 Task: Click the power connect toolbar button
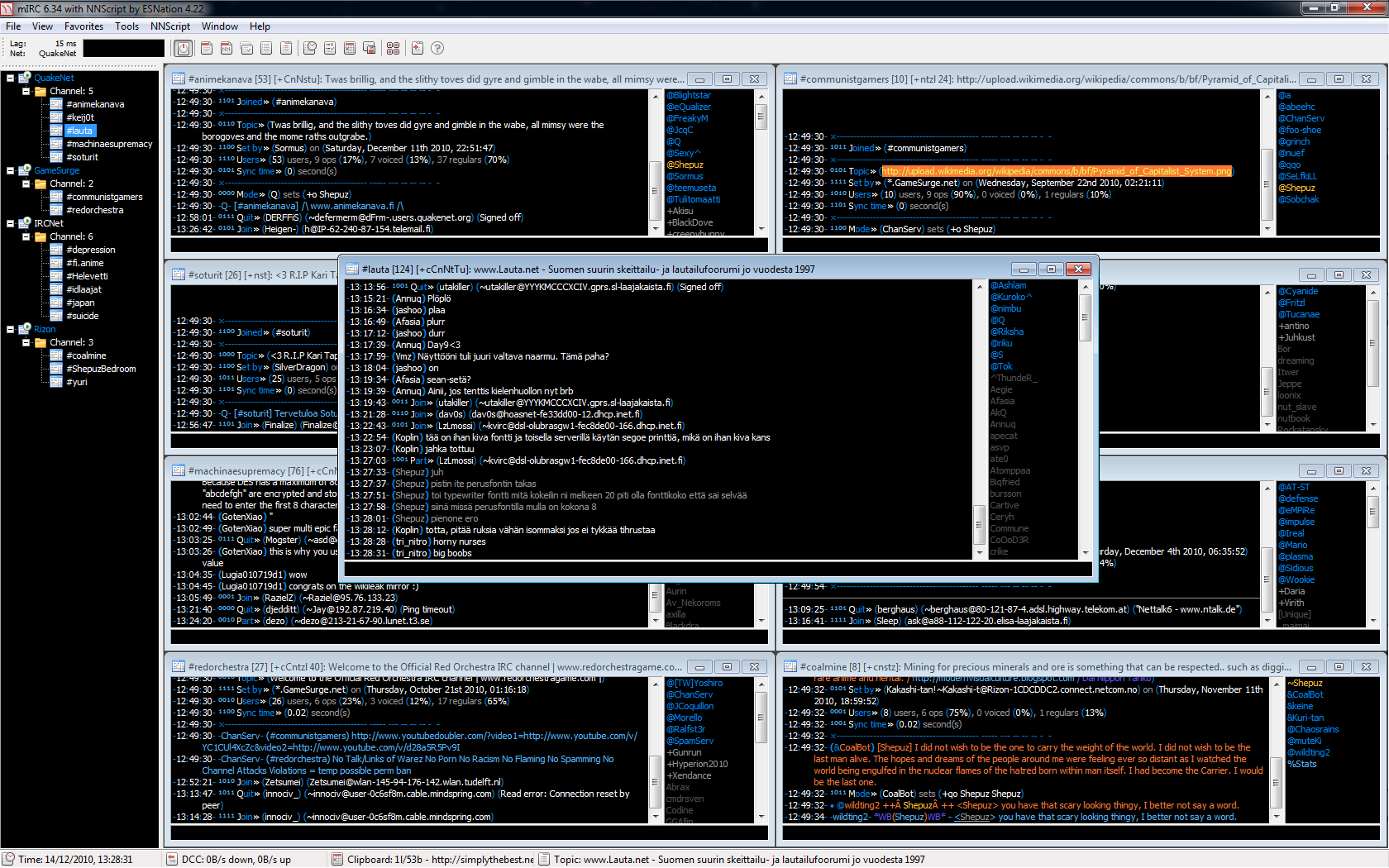tap(184, 49)
